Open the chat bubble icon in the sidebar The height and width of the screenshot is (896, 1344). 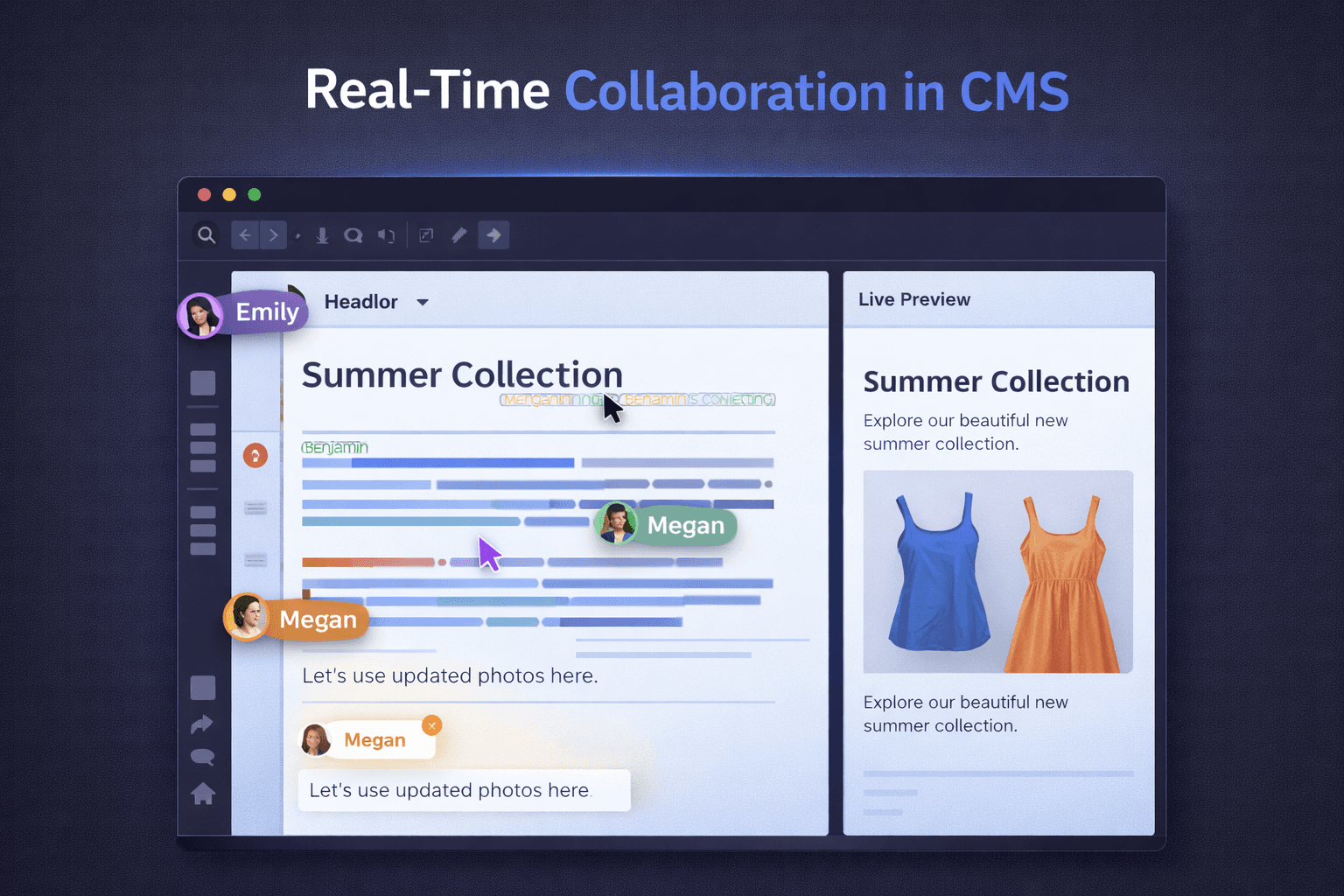[x=202, y=757]
